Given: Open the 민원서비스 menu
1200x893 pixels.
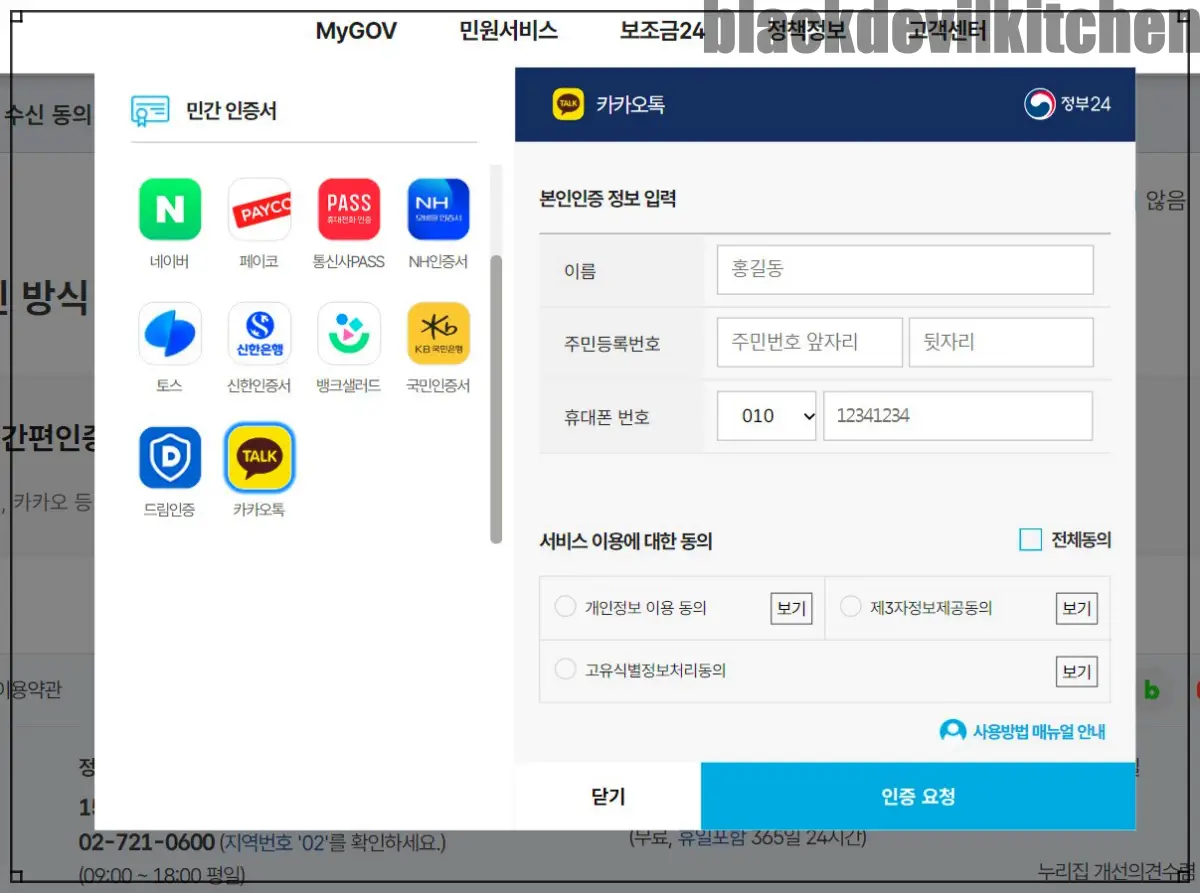Looking at the screenshot, I should pyautogui.click(x=508, y=31).
